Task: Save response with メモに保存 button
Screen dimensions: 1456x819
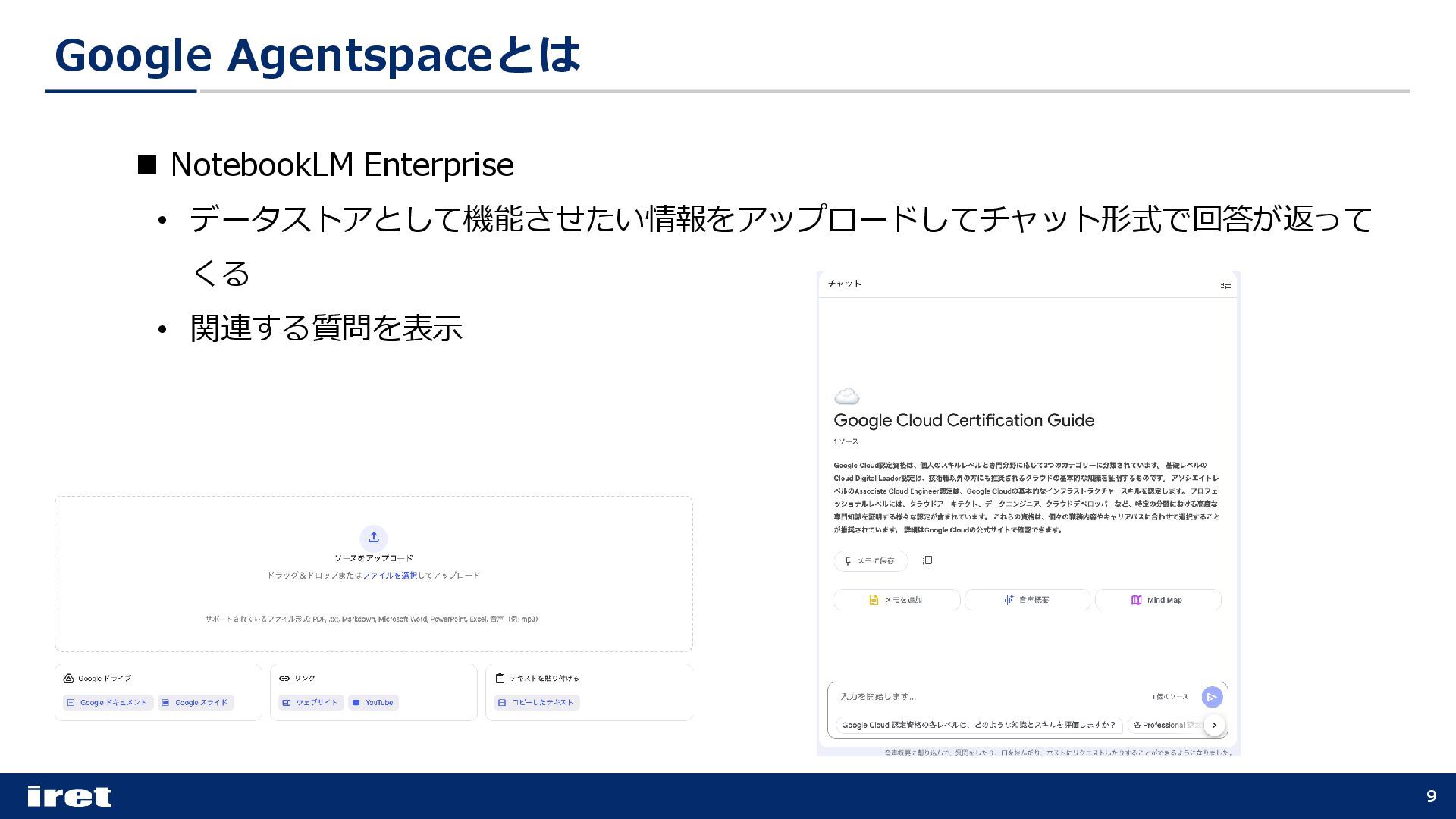Action: 871,561
